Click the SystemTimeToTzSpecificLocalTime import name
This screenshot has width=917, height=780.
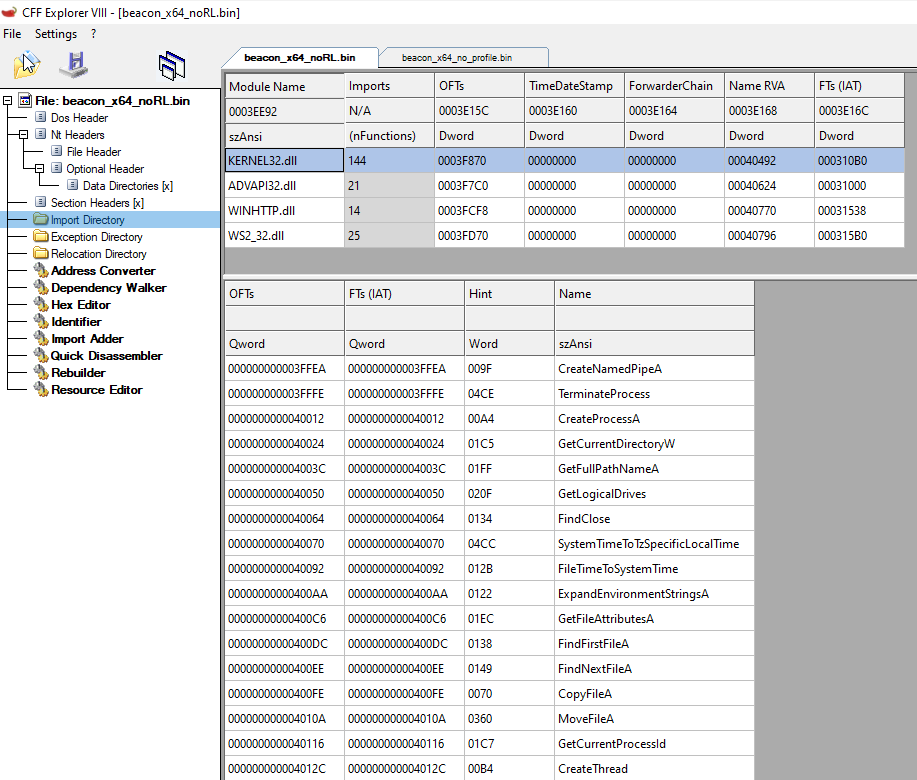pos(649,544)
